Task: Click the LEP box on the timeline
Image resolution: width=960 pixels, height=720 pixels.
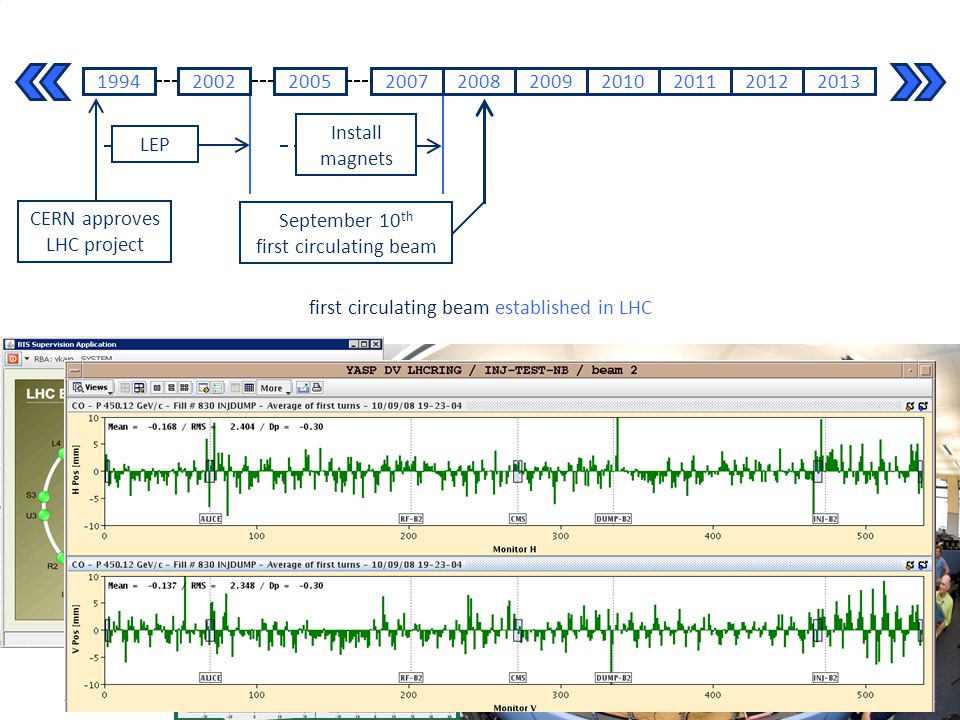Action: pyautogui.click(x=155, y=144)
